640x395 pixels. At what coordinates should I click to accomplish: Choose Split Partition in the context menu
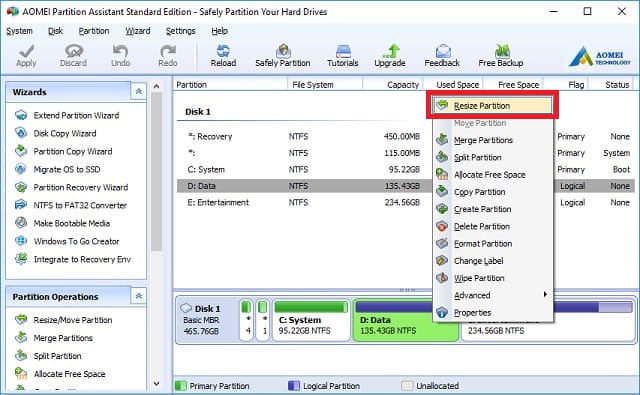492,158
